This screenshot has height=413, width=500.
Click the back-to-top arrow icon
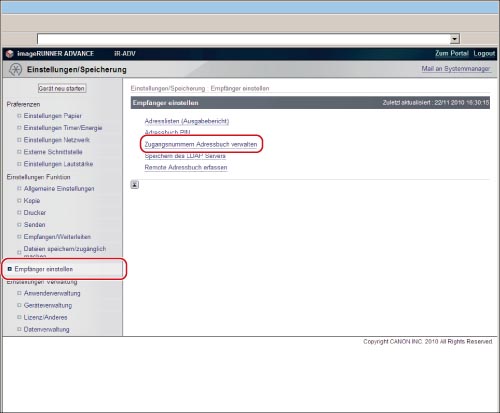tap(135, 184)
